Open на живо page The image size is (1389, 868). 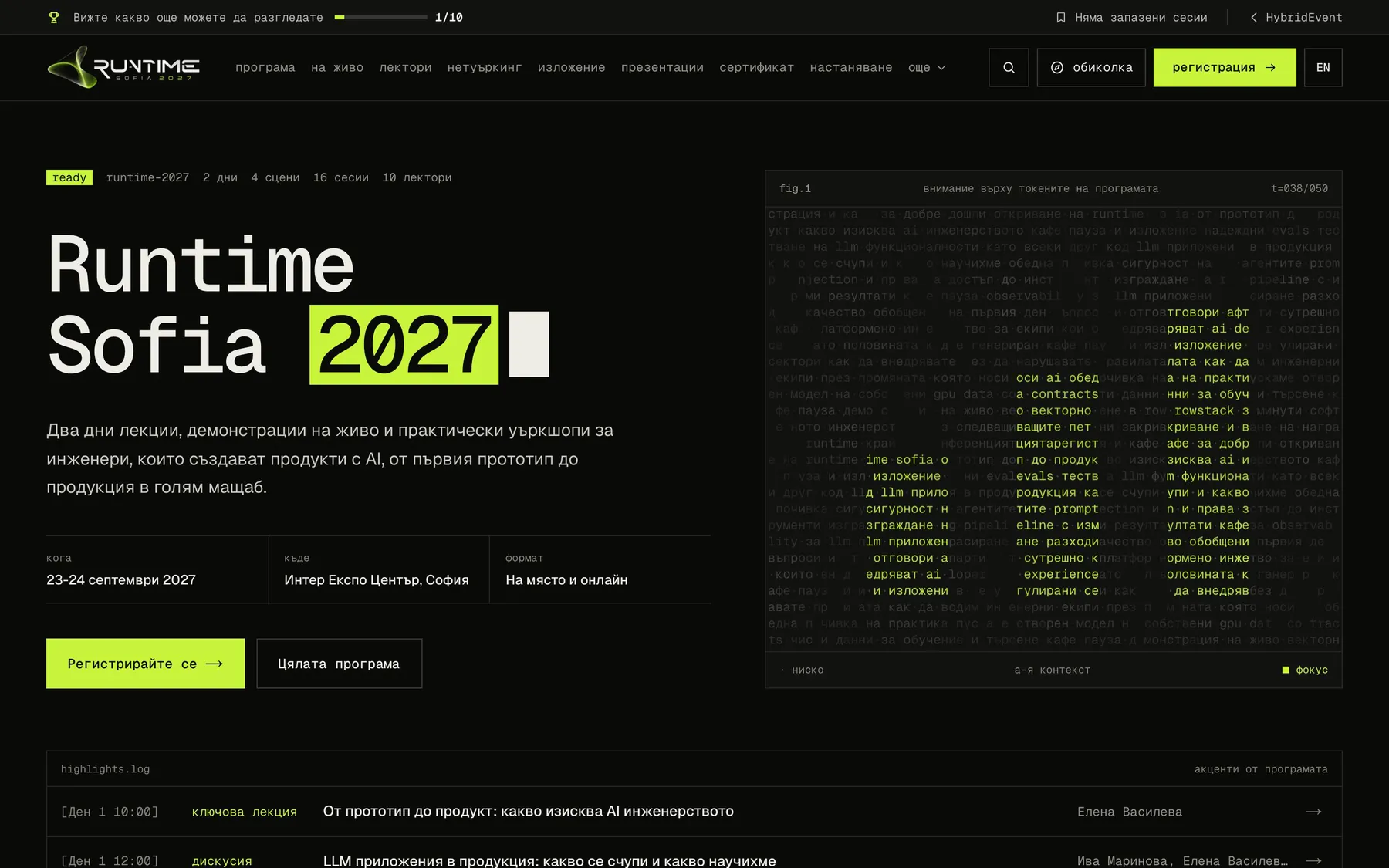tap(337, 67)
